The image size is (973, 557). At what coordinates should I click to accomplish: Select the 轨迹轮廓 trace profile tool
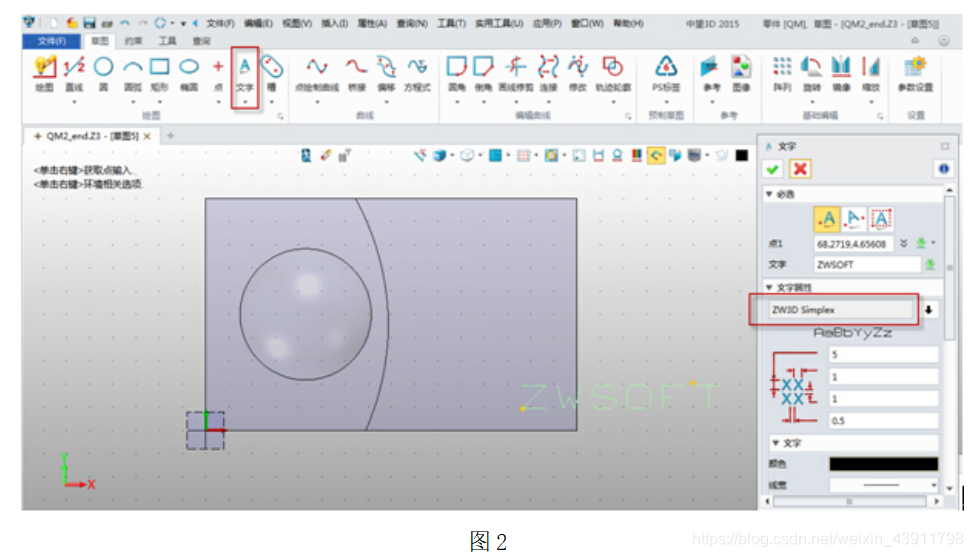613,73
